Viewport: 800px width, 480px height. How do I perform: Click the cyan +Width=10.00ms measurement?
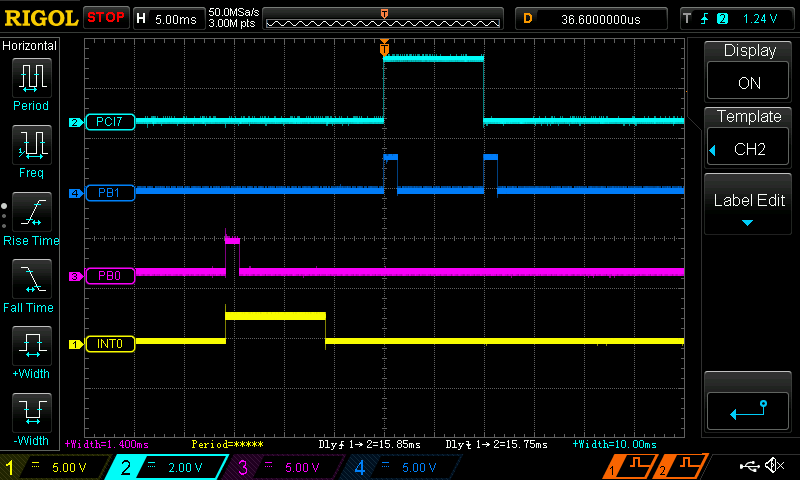[x=614, y=444]
